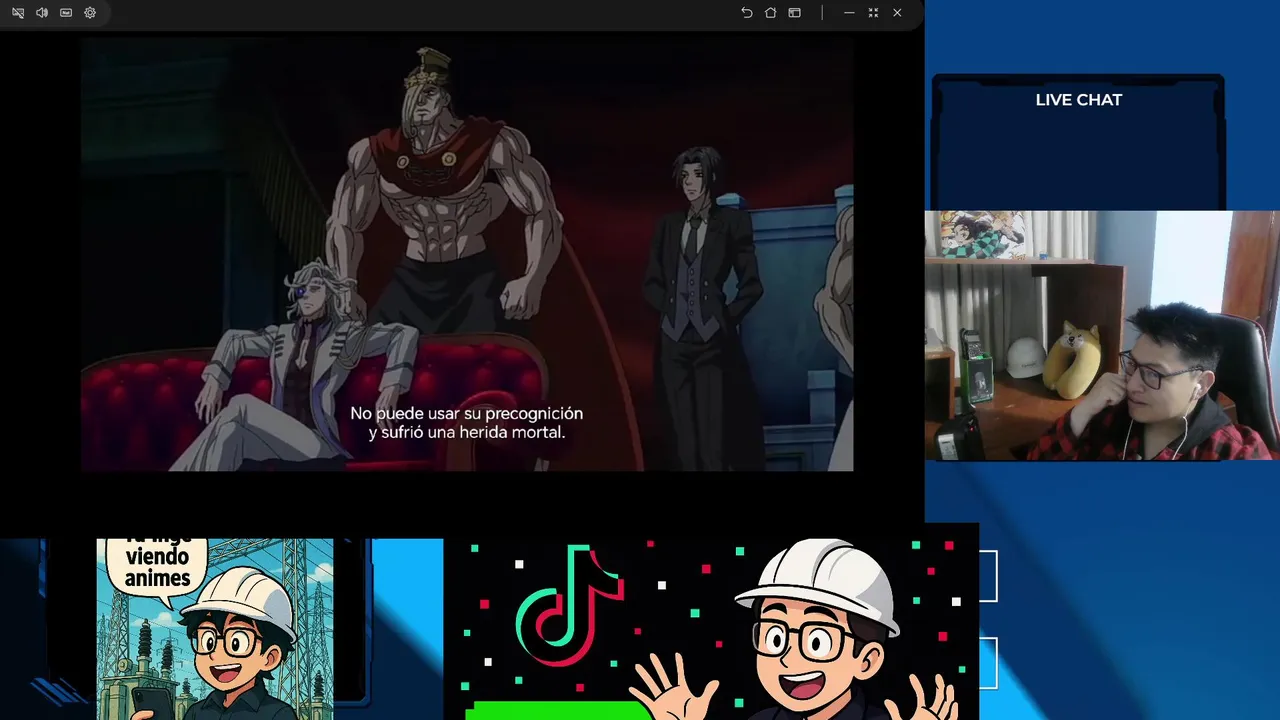The width and height of the screenshot is (1280, 720).
Task: Click the keyboard icon in top toolbar
Action: click(x=66, y=13)
